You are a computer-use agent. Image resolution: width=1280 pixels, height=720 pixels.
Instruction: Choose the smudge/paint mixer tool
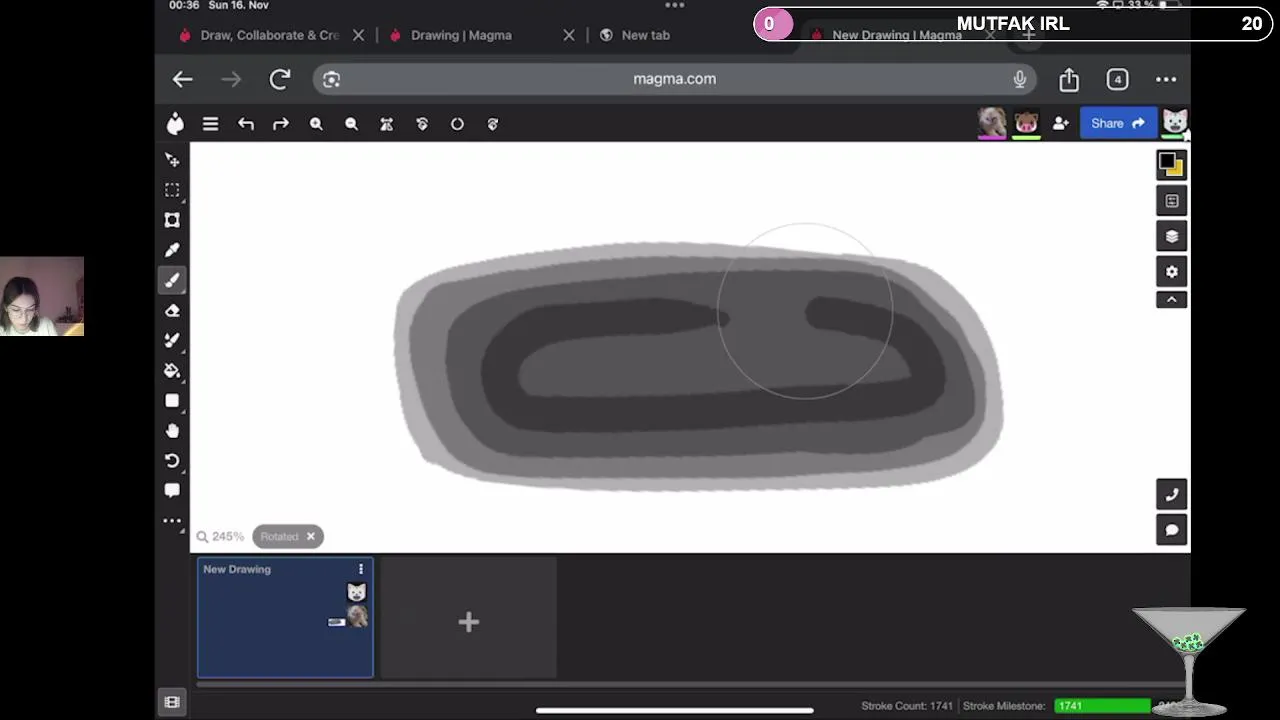[x=172, y=340]
